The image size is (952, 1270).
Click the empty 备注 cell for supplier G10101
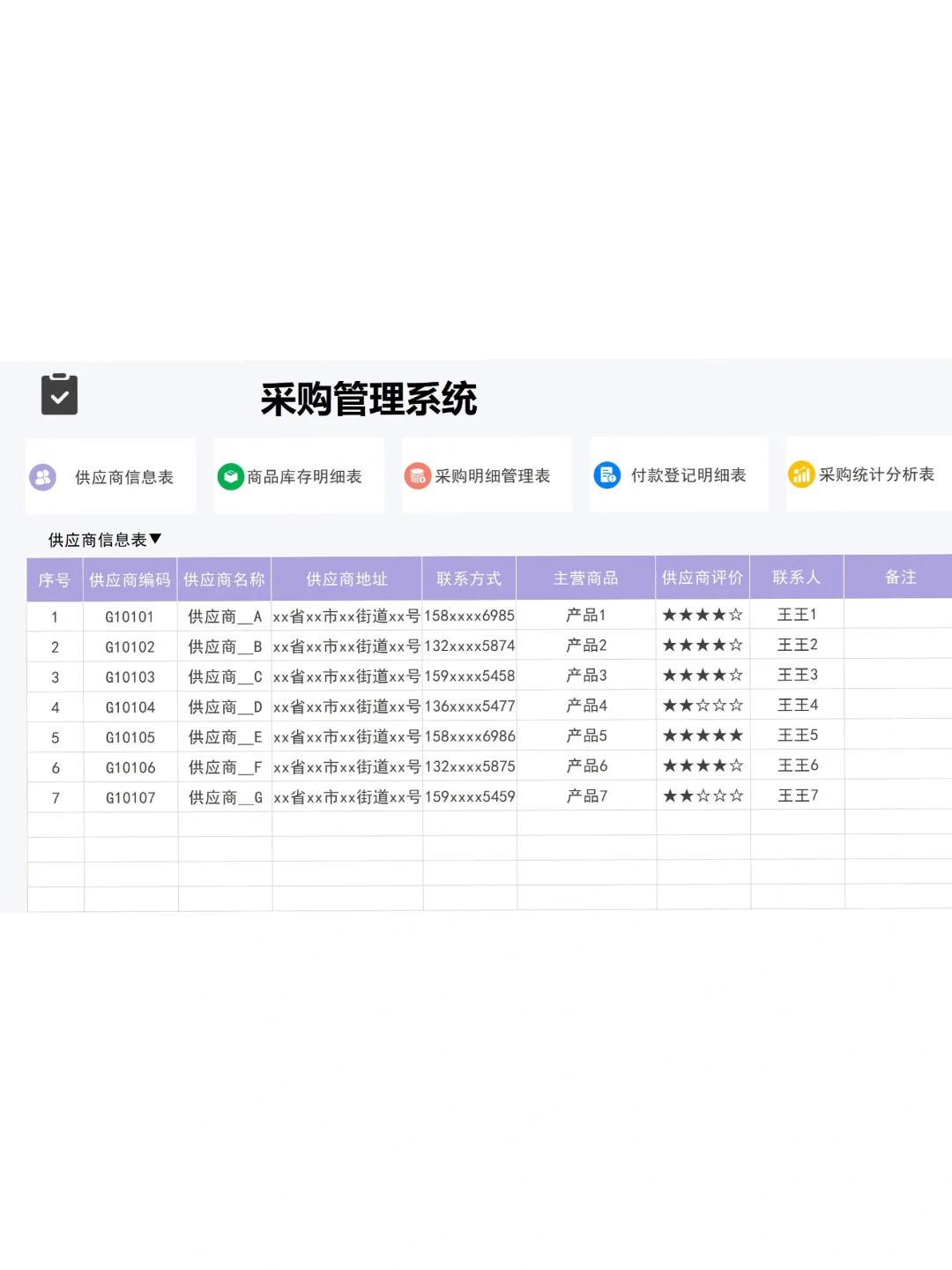(897, 615)
